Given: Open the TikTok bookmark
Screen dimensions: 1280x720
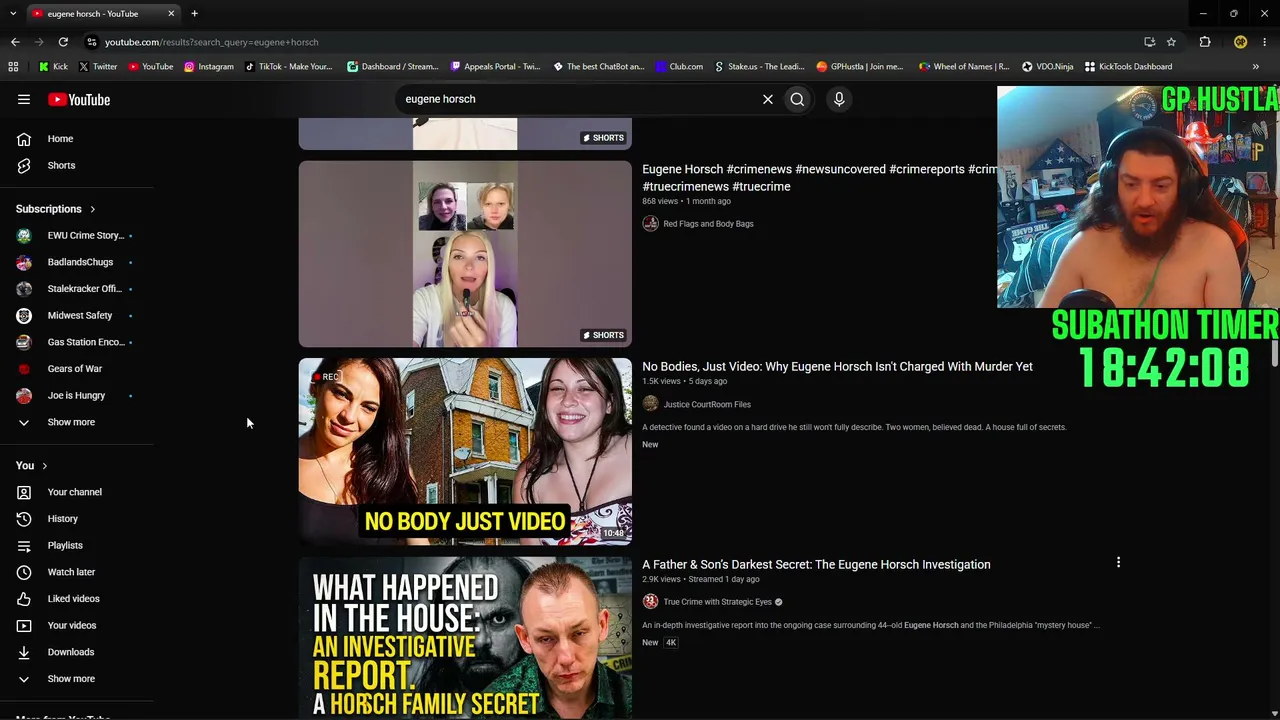Looking at the screenshot, I should coord(289,67).
